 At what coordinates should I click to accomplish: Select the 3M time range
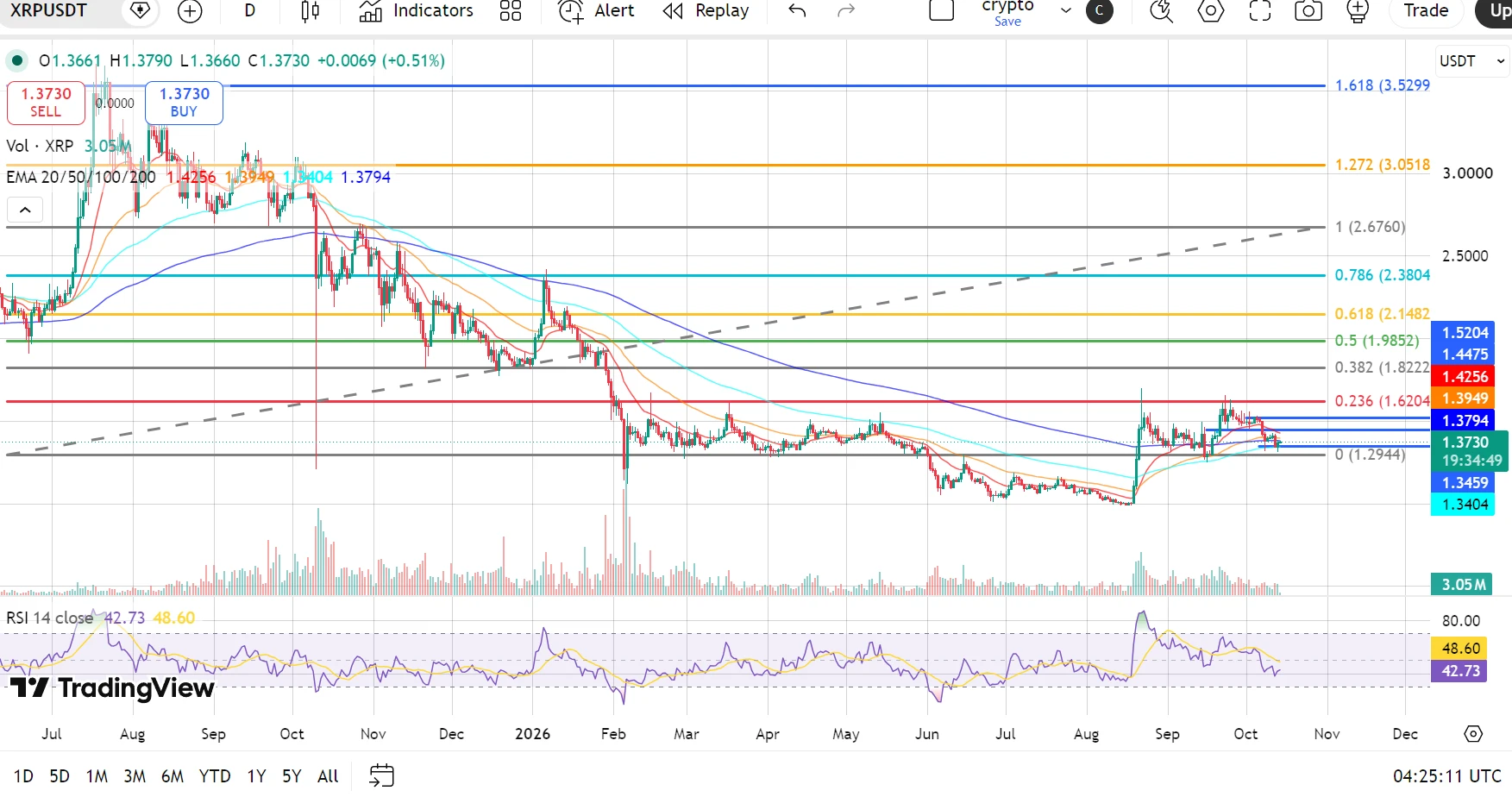click(x=135, y=776)
